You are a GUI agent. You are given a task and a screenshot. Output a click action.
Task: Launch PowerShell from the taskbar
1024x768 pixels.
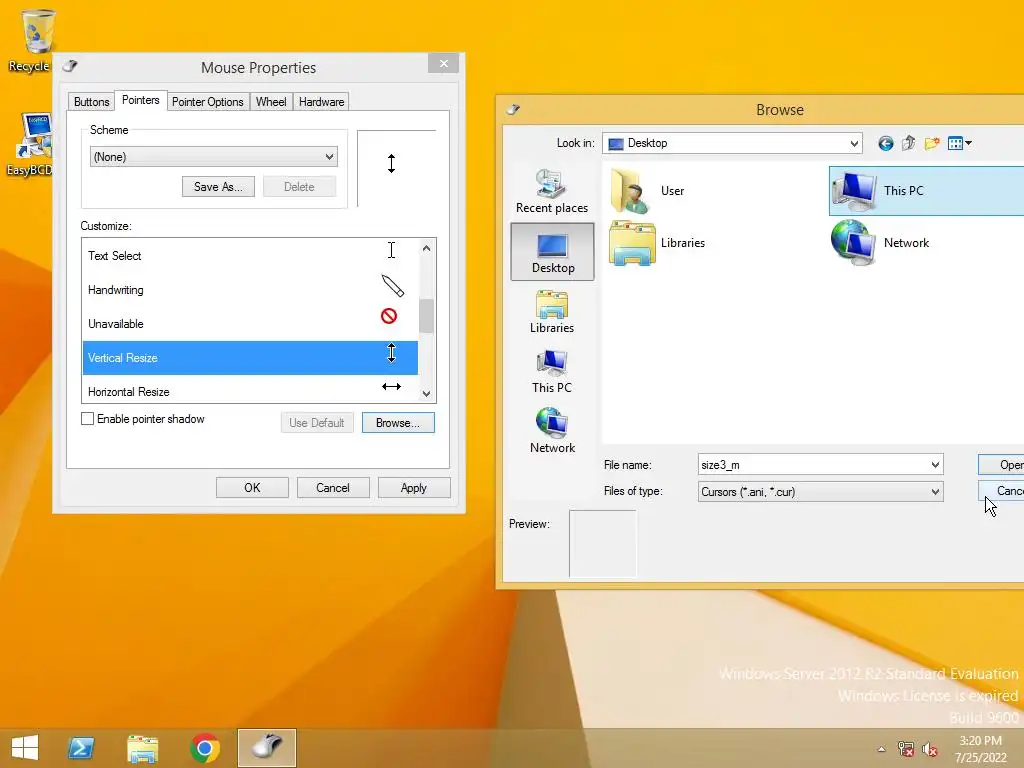[81, 748]
